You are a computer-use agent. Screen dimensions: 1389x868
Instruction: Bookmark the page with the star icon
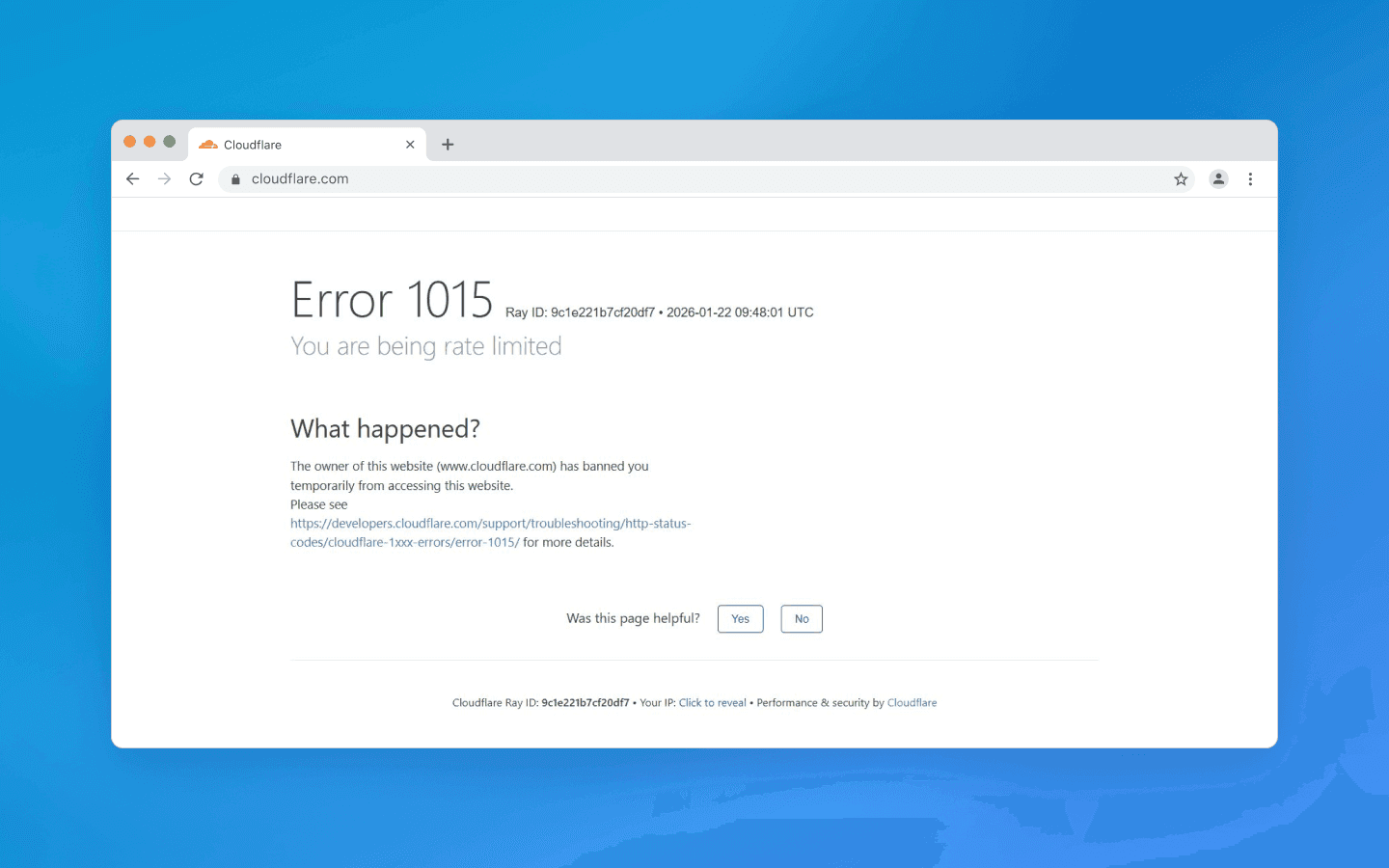1181,178
